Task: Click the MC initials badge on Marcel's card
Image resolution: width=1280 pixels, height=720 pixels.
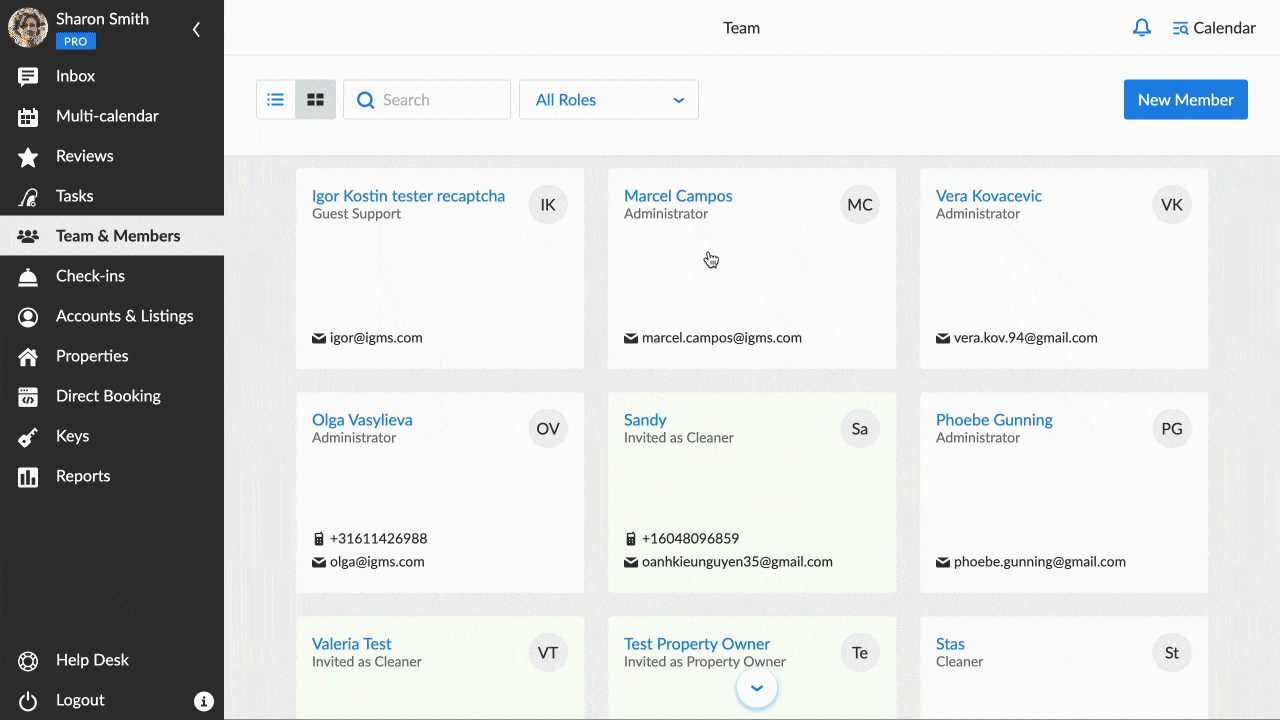Action: [860, 205]
